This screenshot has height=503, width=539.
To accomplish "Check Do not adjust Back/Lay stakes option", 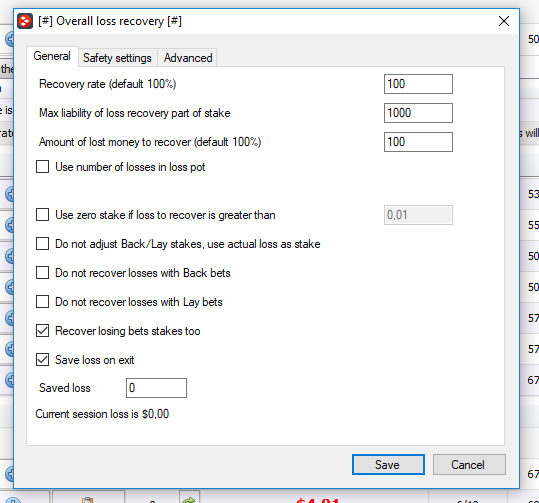I will [43, 244].
